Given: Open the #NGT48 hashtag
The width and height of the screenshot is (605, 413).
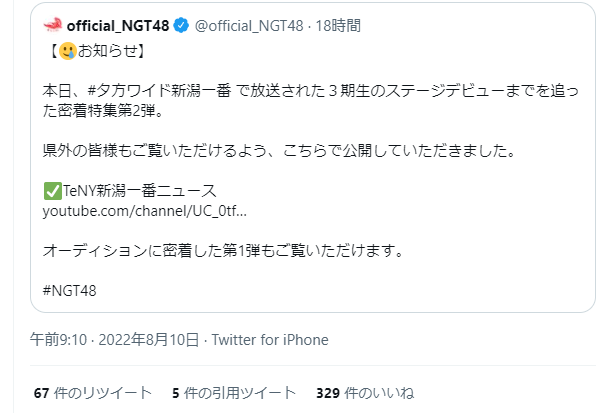Looking at the screenshot, I should point(69,290).
